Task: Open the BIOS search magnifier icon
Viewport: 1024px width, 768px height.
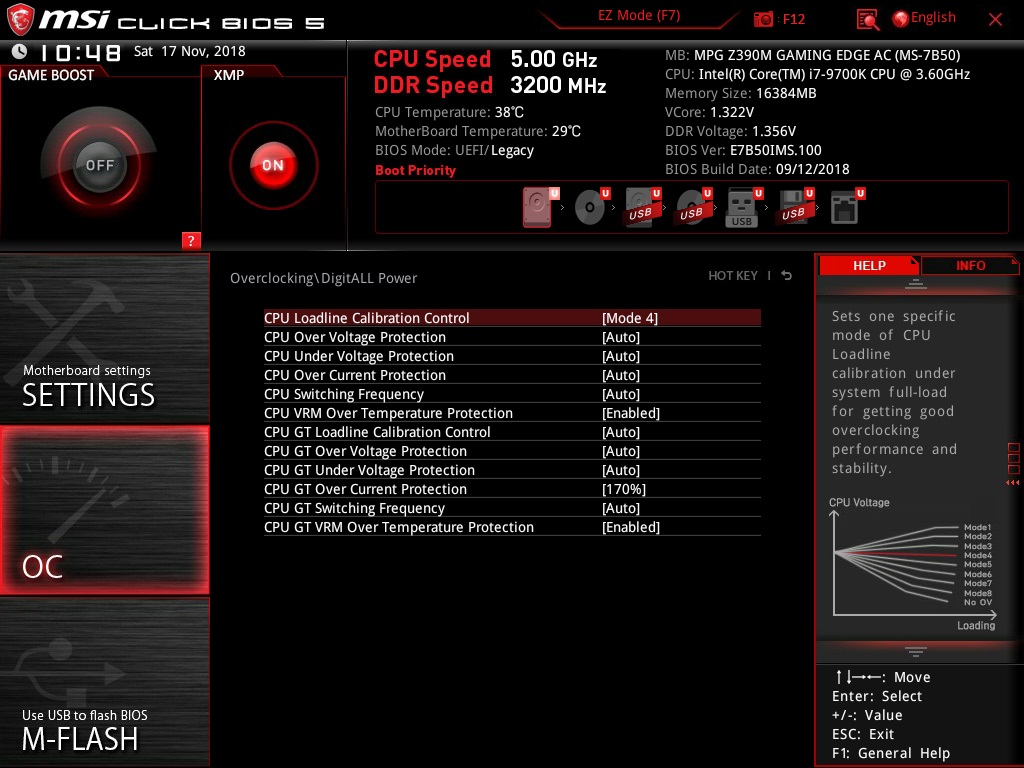Action: click(x=867, y=20)
